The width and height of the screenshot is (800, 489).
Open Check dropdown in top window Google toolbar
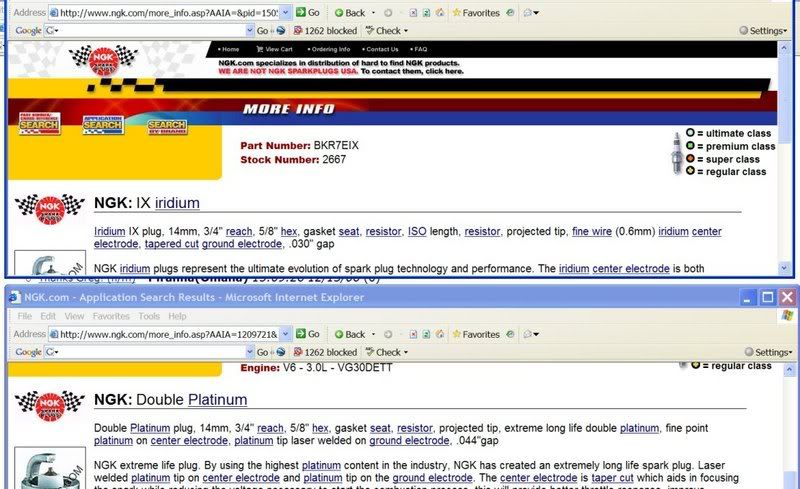(x=406, y=31)
